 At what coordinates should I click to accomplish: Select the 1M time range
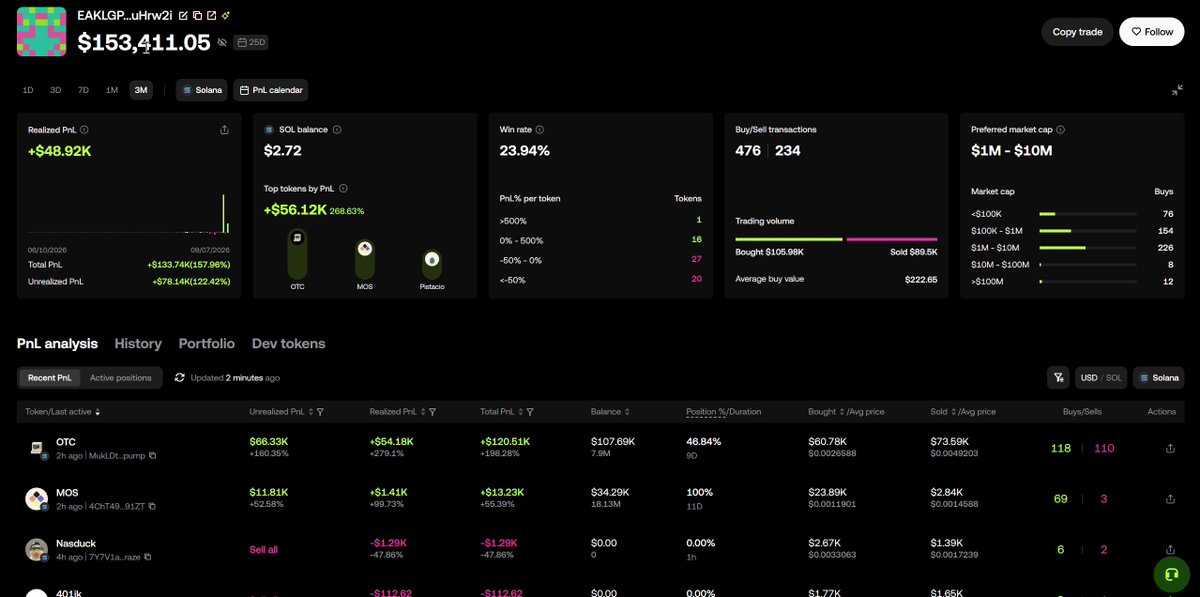coord(112,90)
